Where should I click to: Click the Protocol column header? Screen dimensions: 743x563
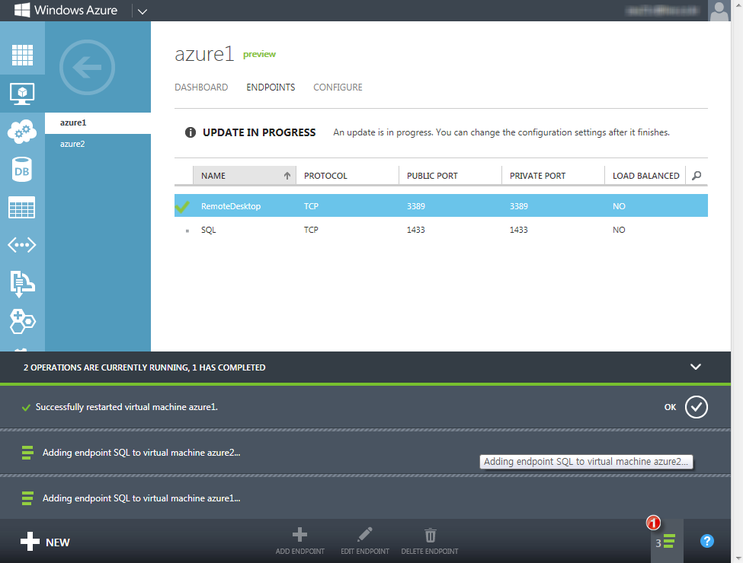[x=347, y=176]
